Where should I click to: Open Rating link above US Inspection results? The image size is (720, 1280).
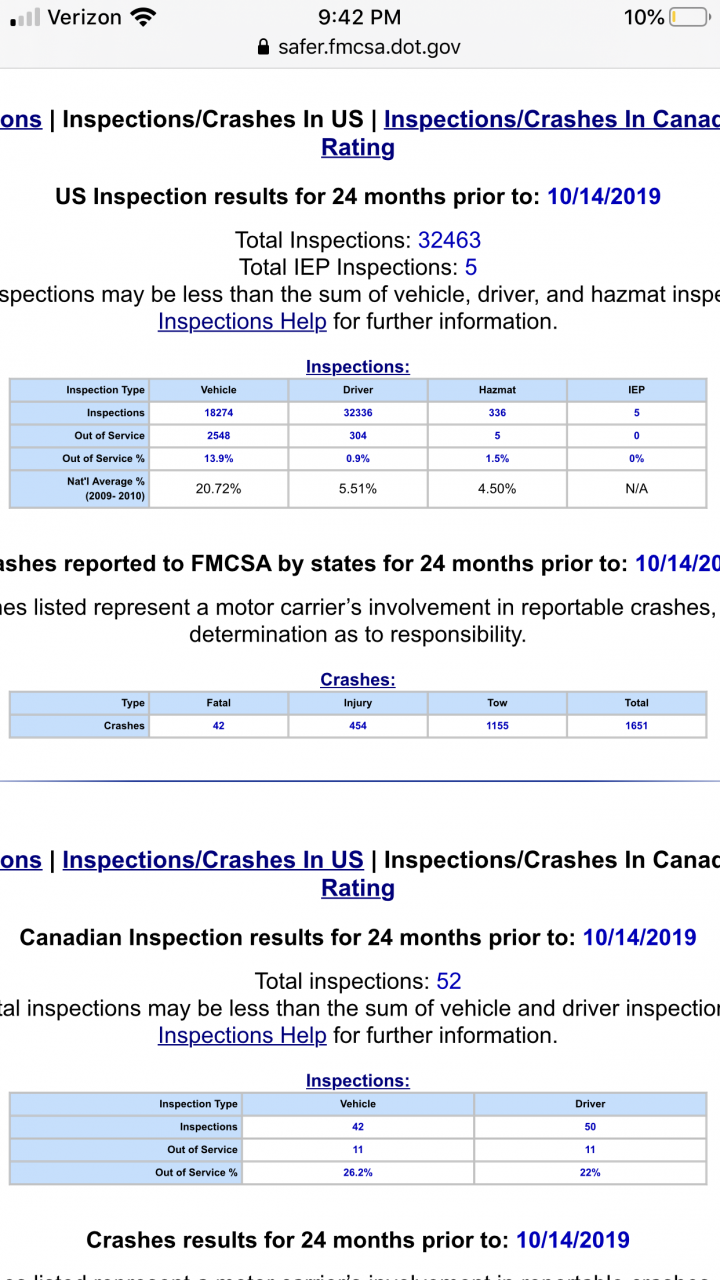pyautogui.click(x=358, y=148)
